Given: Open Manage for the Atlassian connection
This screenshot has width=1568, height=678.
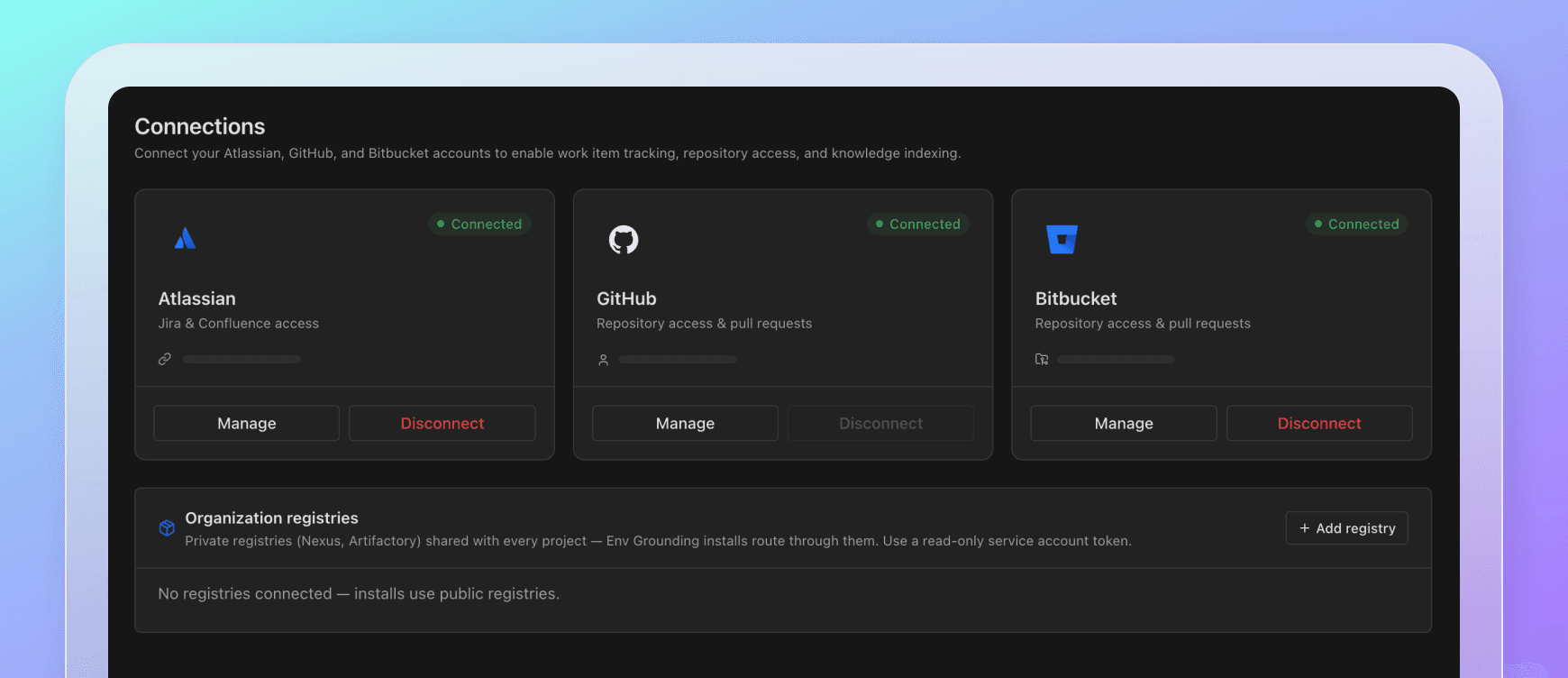Looking at the screenshot, I should (247, 423).
